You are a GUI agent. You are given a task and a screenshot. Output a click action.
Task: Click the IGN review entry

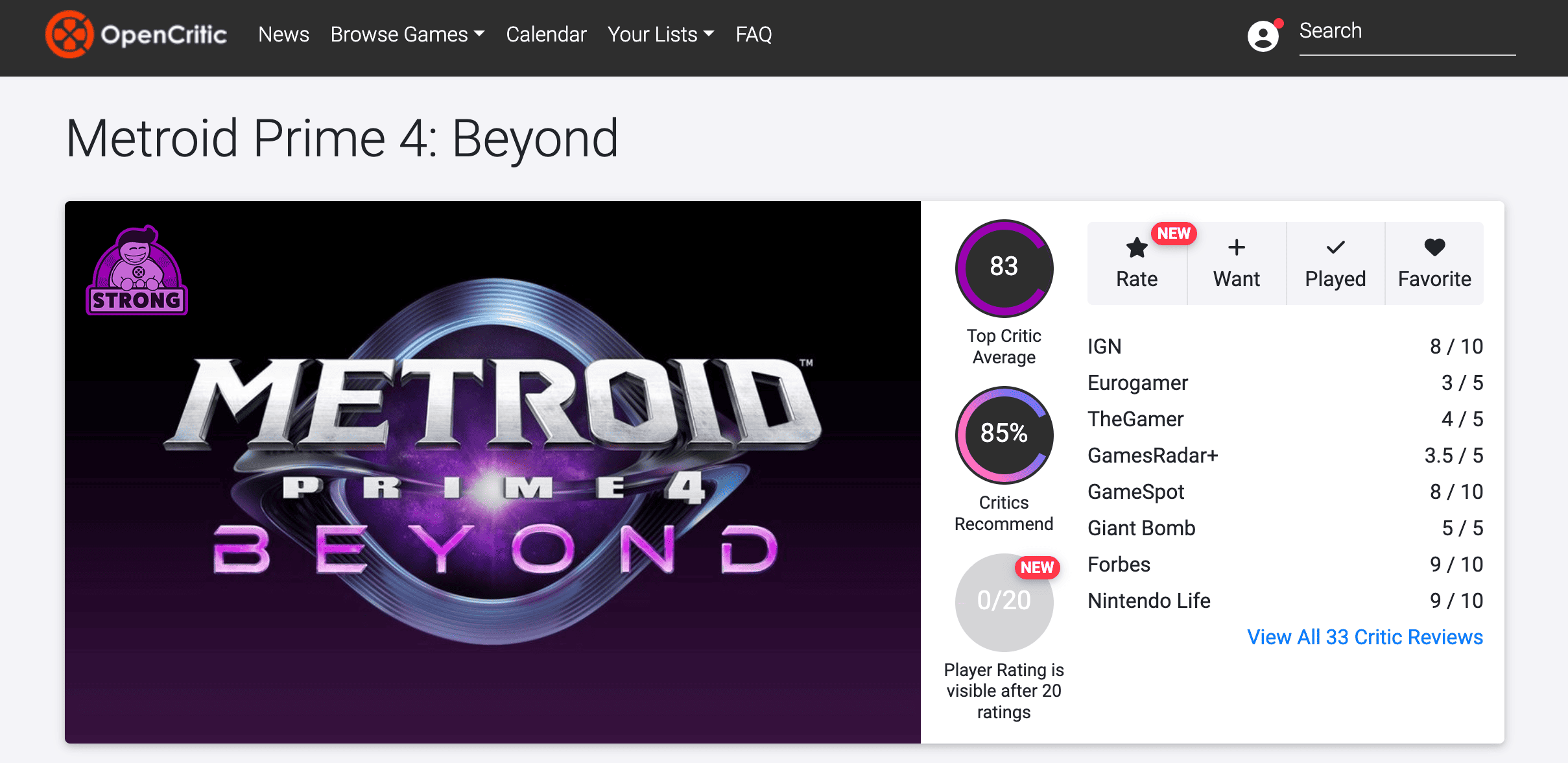tap(1104, 346)
